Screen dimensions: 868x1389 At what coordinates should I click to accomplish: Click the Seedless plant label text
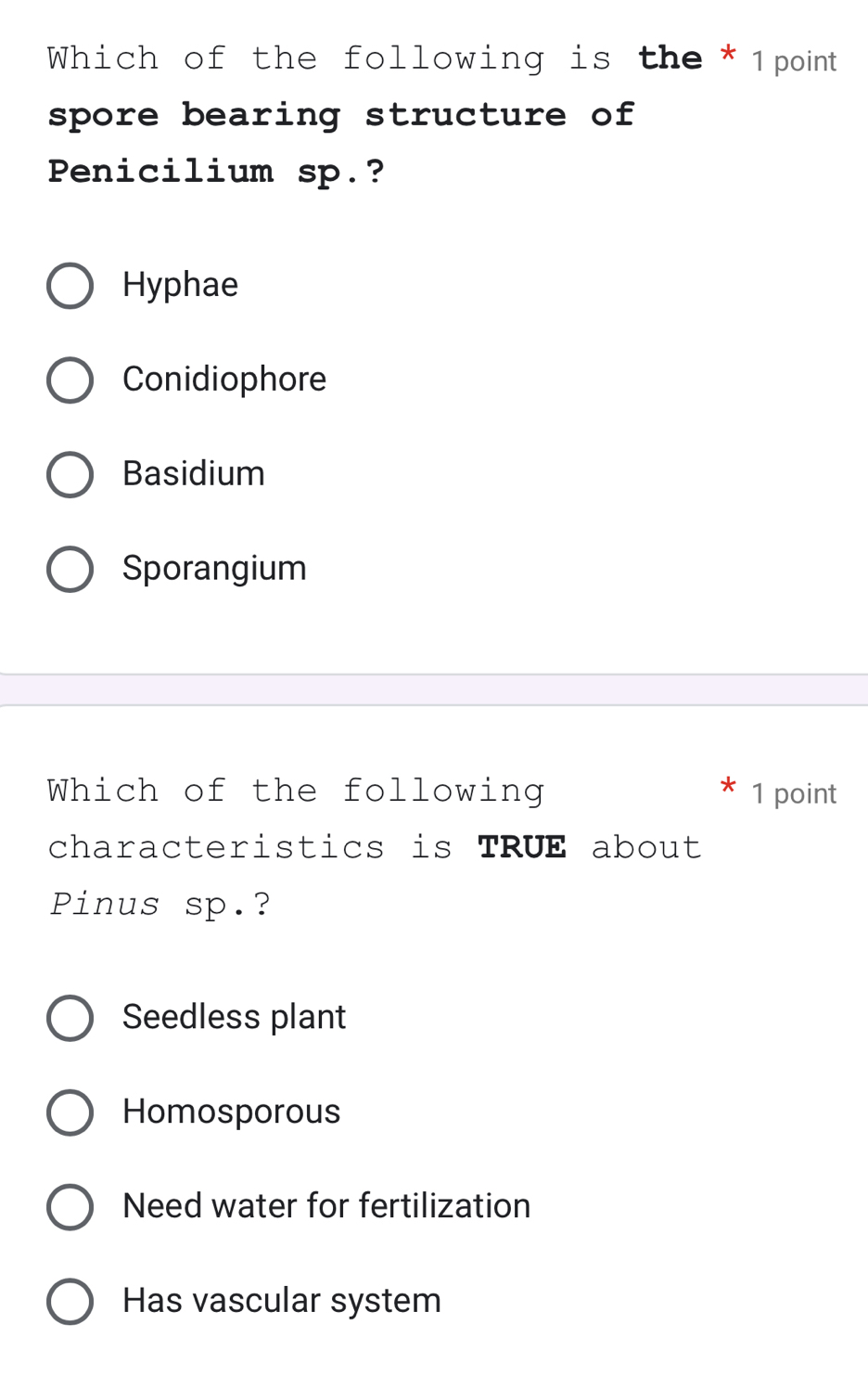coord(234,1017)
